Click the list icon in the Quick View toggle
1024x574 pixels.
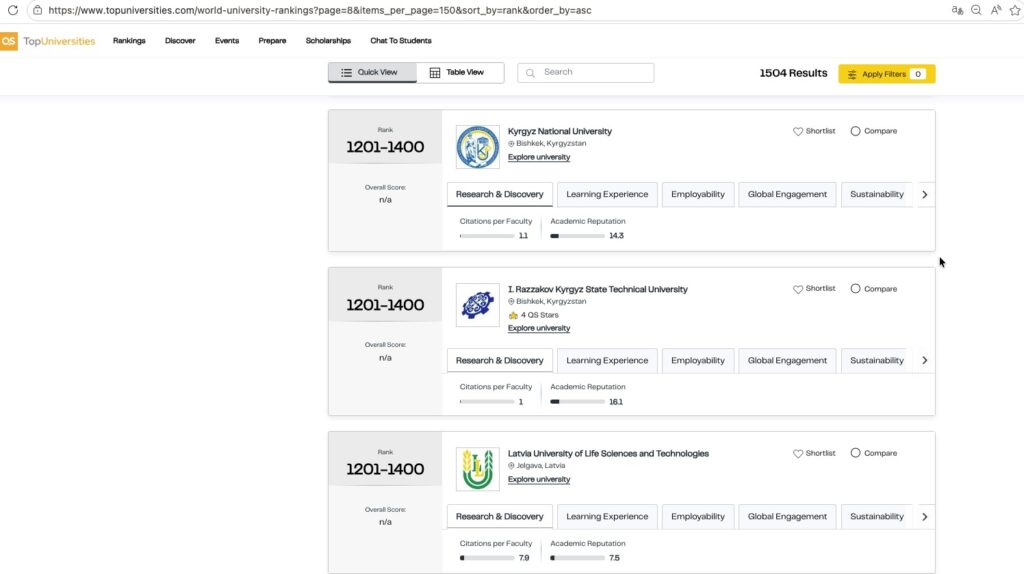pyautogui.click(x=346, y=72)
